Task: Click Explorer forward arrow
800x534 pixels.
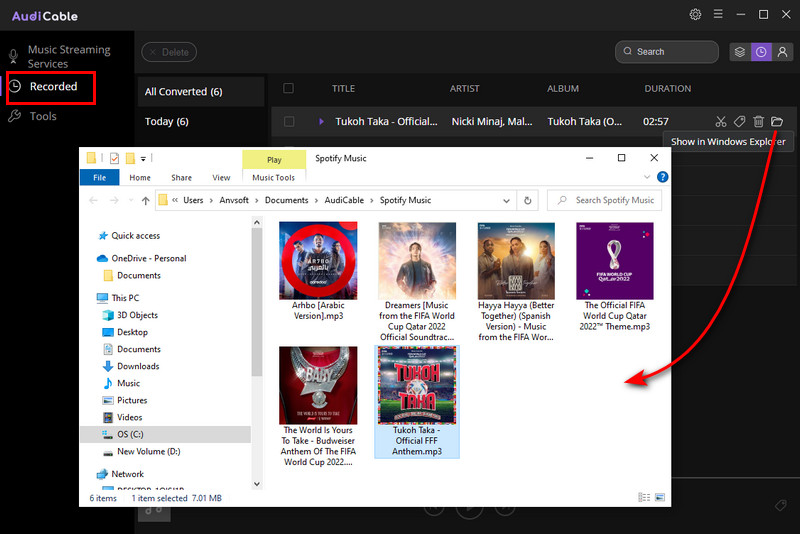Action: tap(114, 200)
